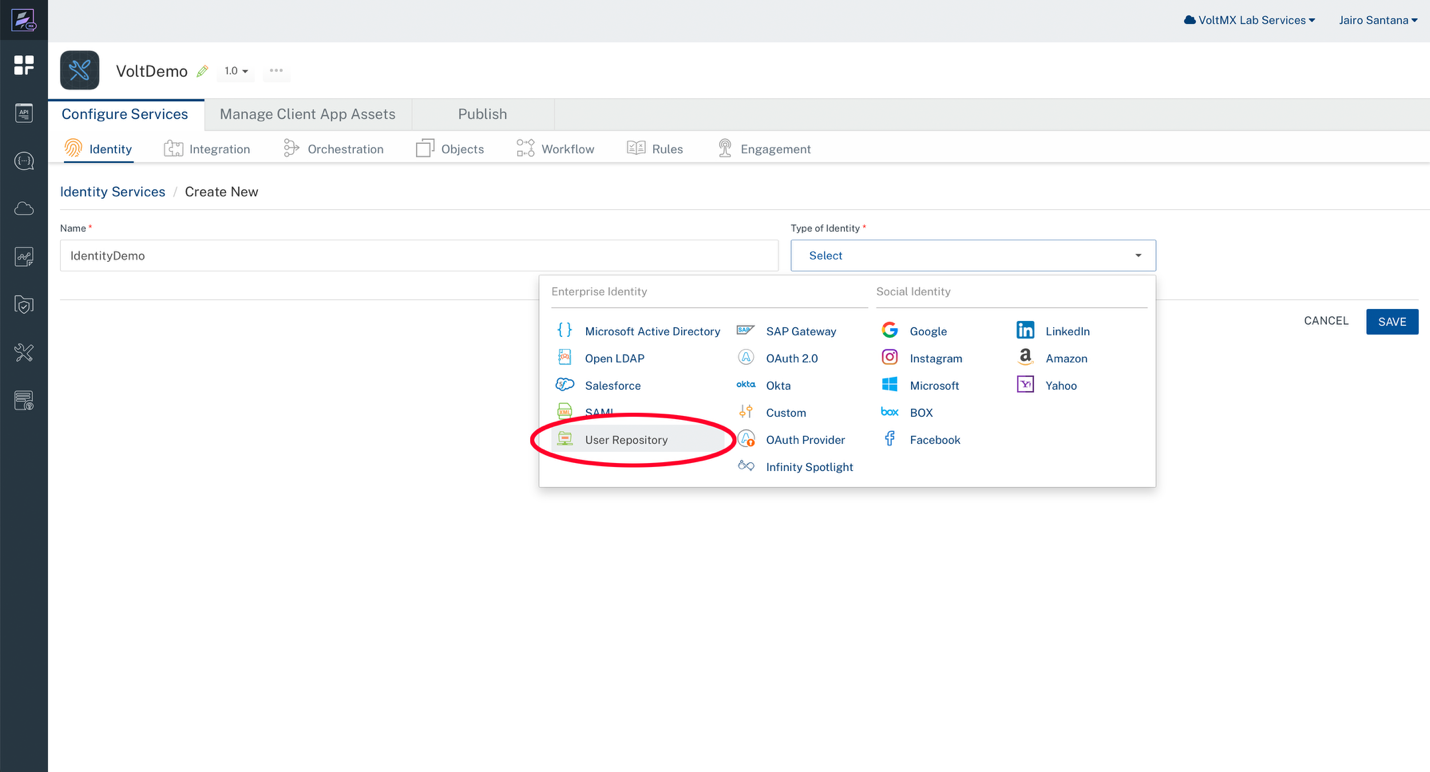Select Amazon from the social identity list
This screenshot has height=772, width=1430.
coord(1052,358)
